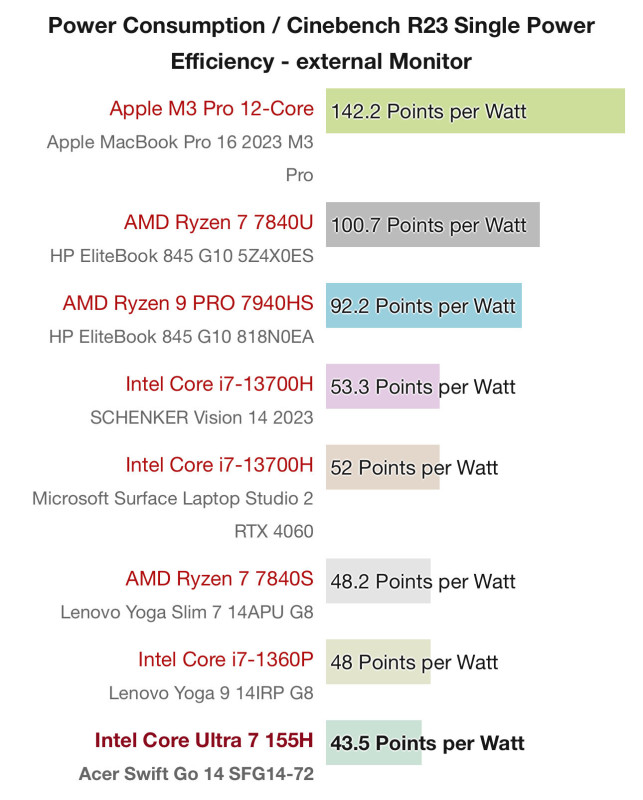Select the beige 52 Points per Watt bar
This screenshot has height=800, width=643.
pyautogui.click(x=383, y=467)
